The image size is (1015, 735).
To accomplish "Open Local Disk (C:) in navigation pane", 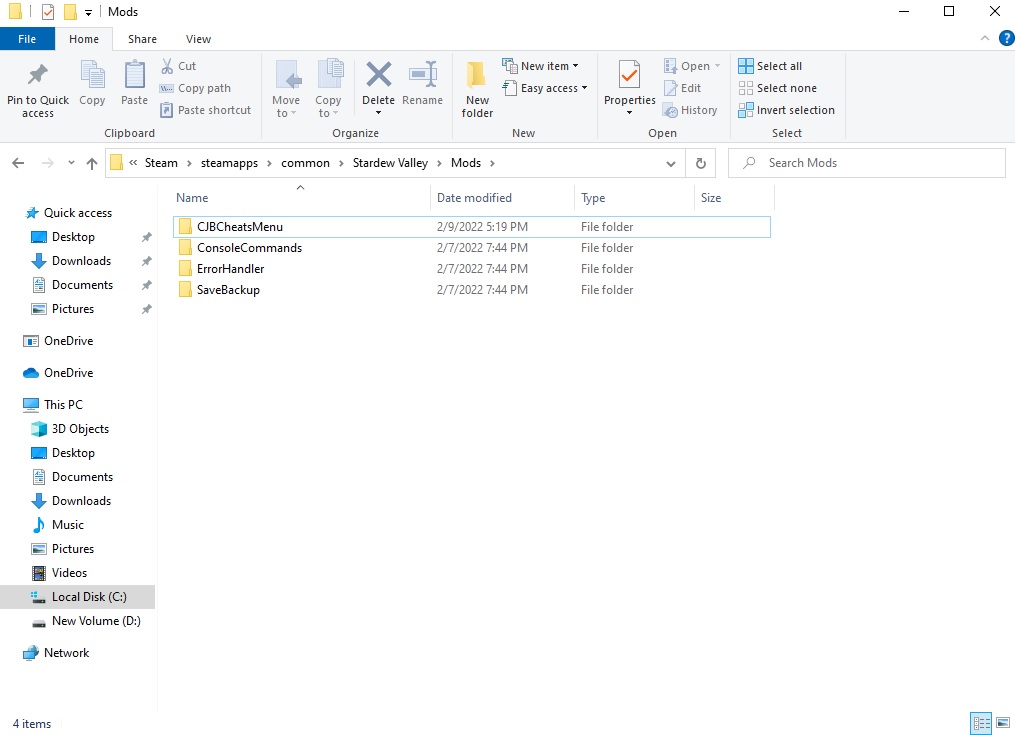I will click(89, 597).
